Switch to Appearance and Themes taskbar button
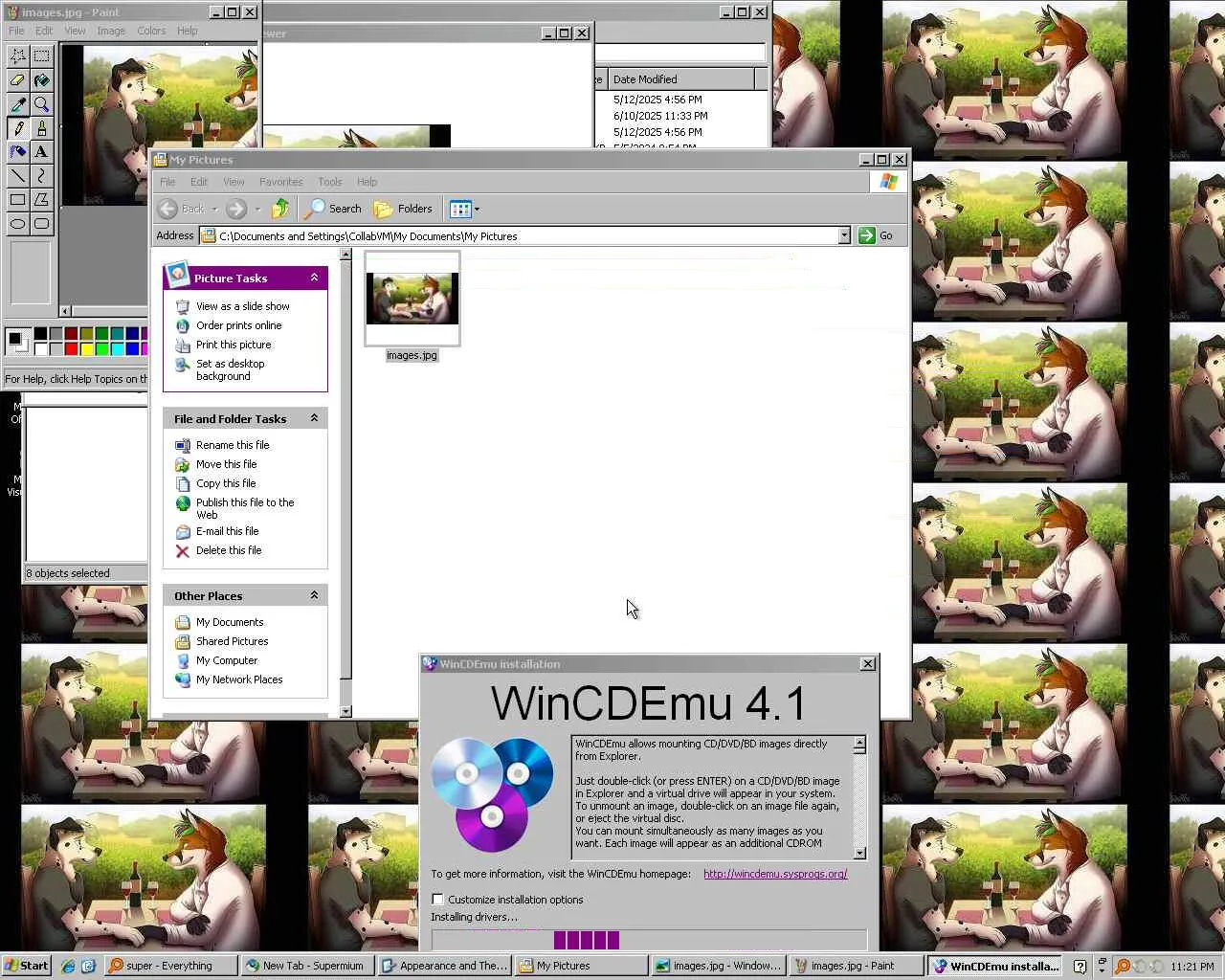1225x980 pixels. (x=444, y=966)
